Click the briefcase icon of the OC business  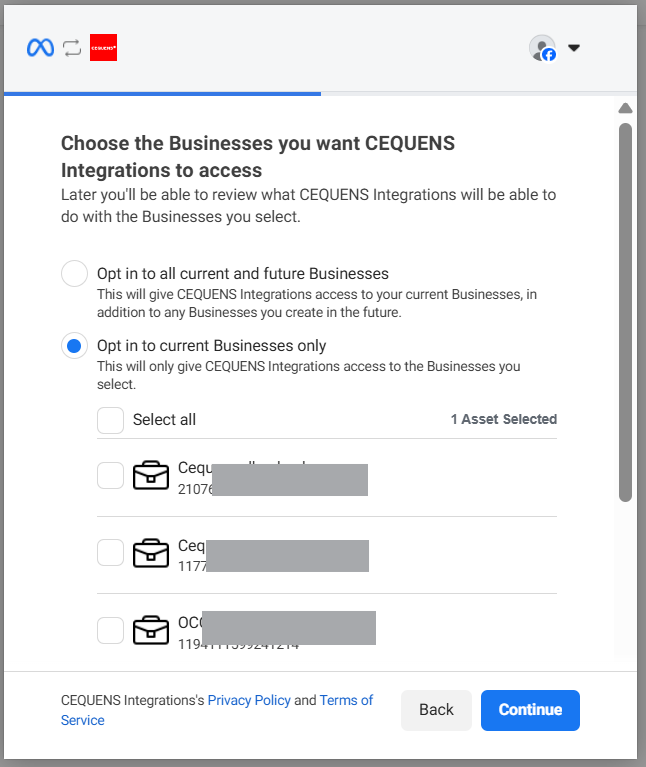pyautogui.click(x=151, y=630)
